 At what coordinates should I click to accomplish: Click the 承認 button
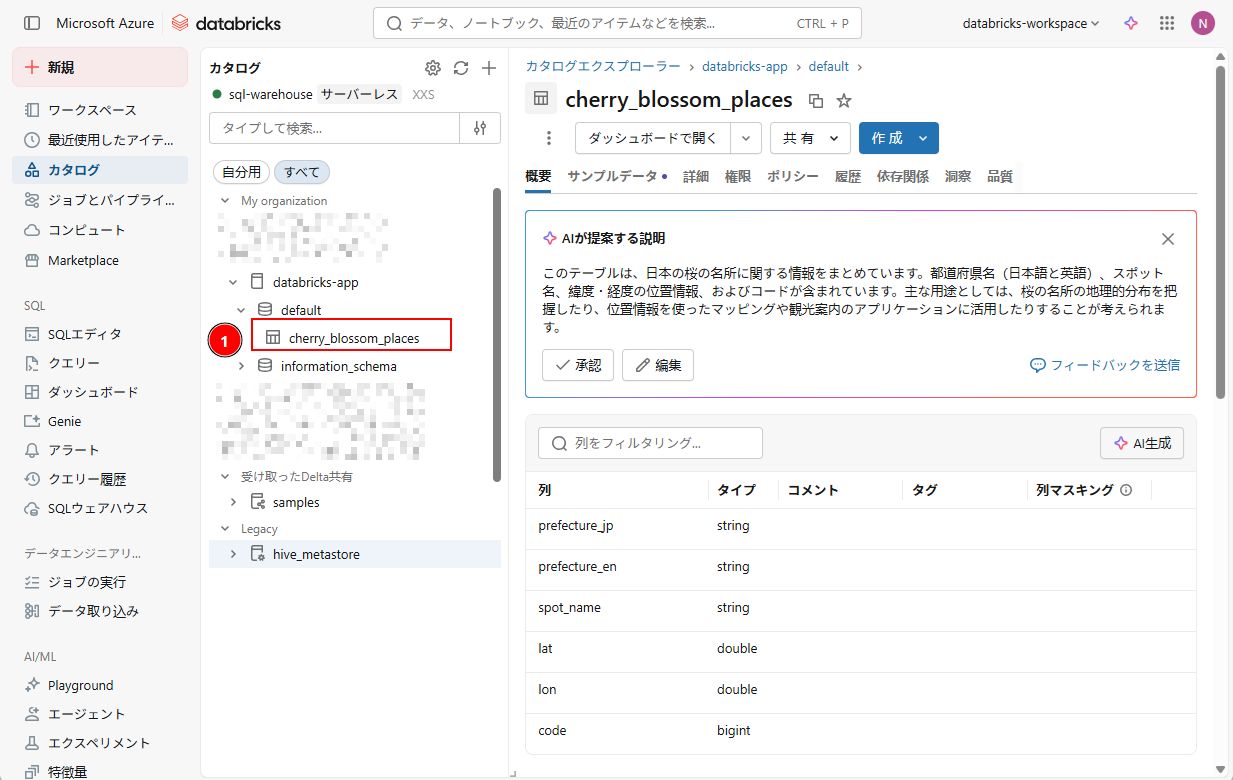(x=578, y=365)
